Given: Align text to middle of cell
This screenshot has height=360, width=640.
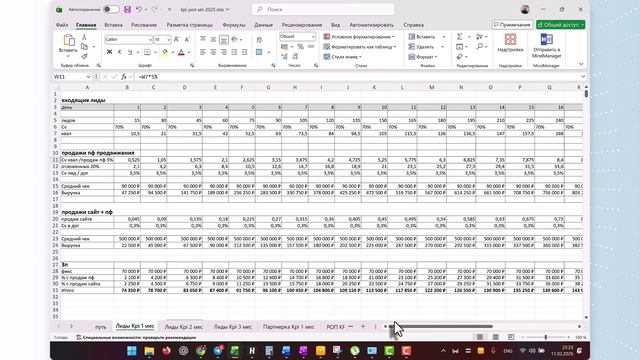Looking at the screenshot, I should (x=213, y=39).
